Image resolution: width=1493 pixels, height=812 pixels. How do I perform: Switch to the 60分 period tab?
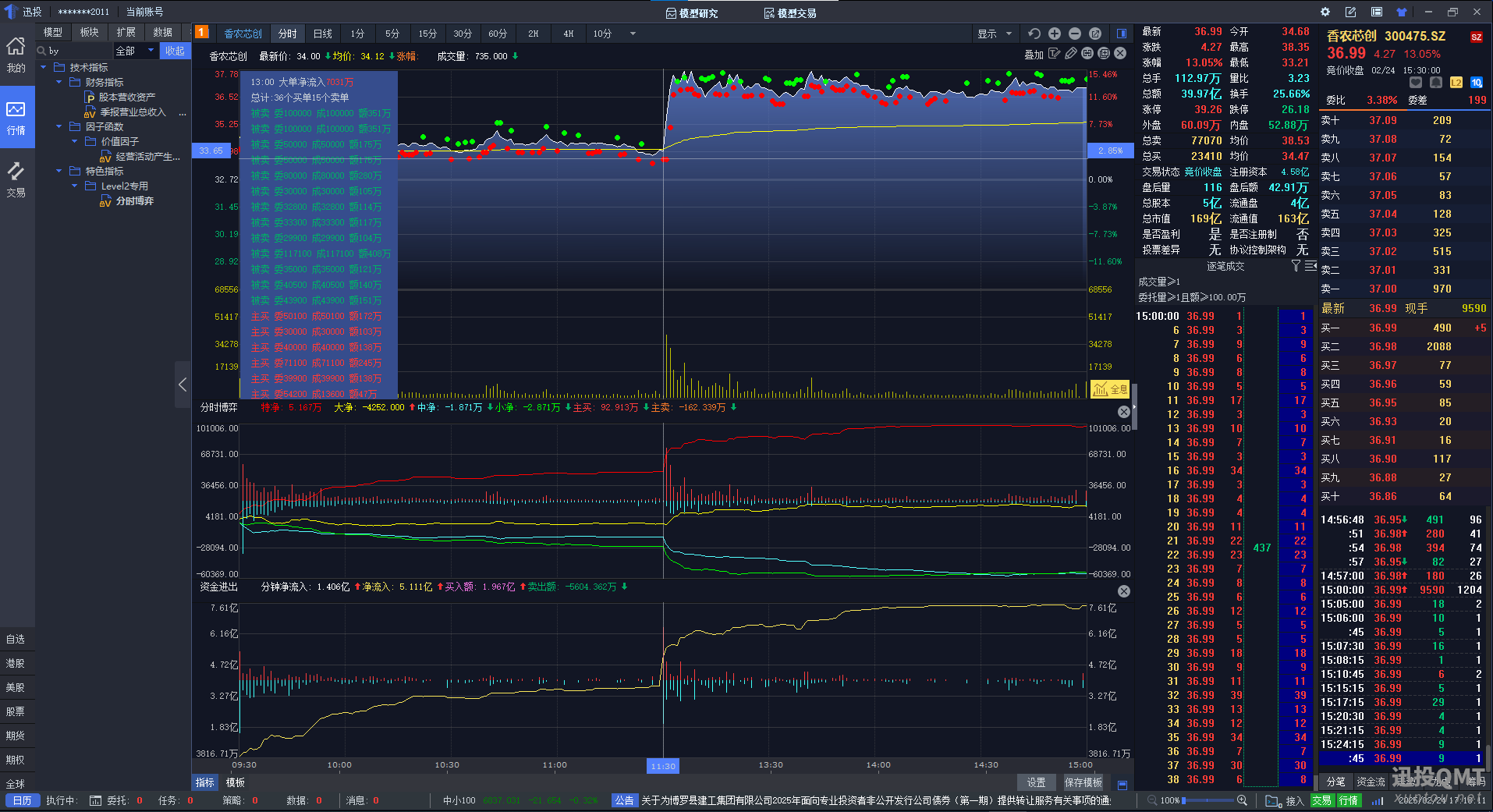pos(498,34)
